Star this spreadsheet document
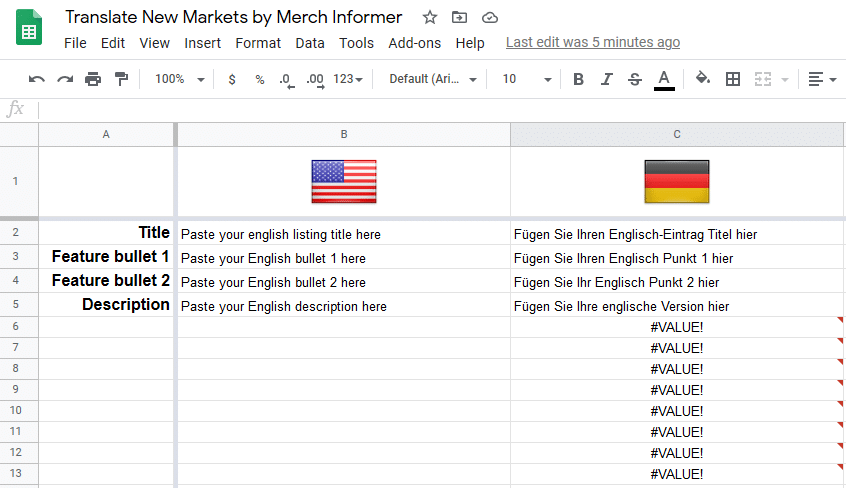This screenshot has height=488, width=846. pyautogui.click(x=429, y=17)
